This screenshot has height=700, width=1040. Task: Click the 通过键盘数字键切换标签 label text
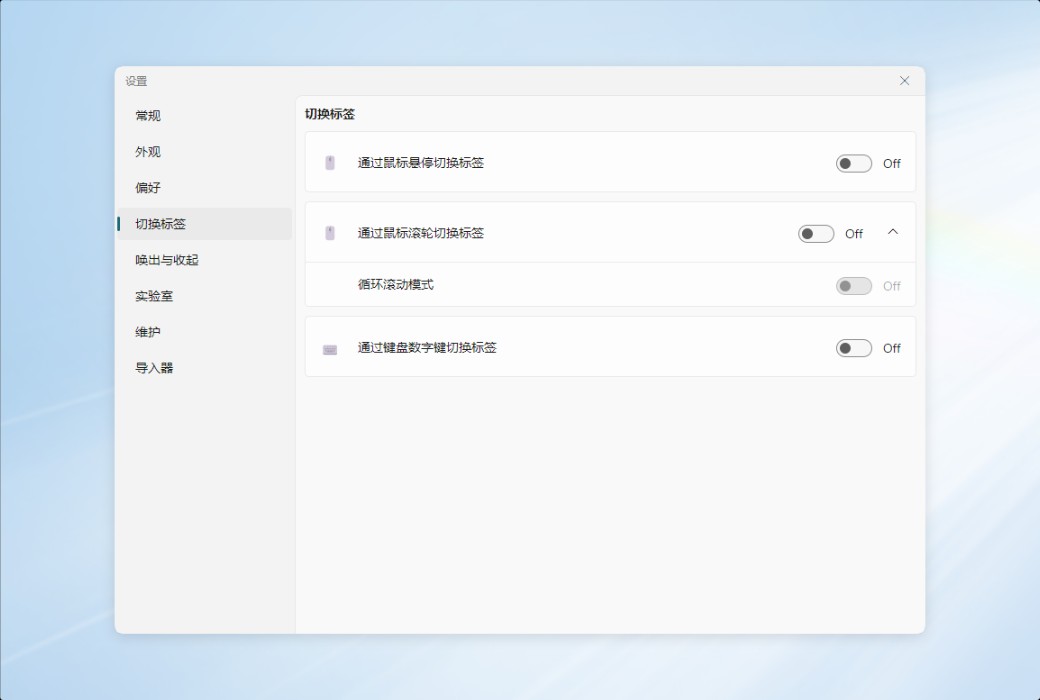click(427, 348)
